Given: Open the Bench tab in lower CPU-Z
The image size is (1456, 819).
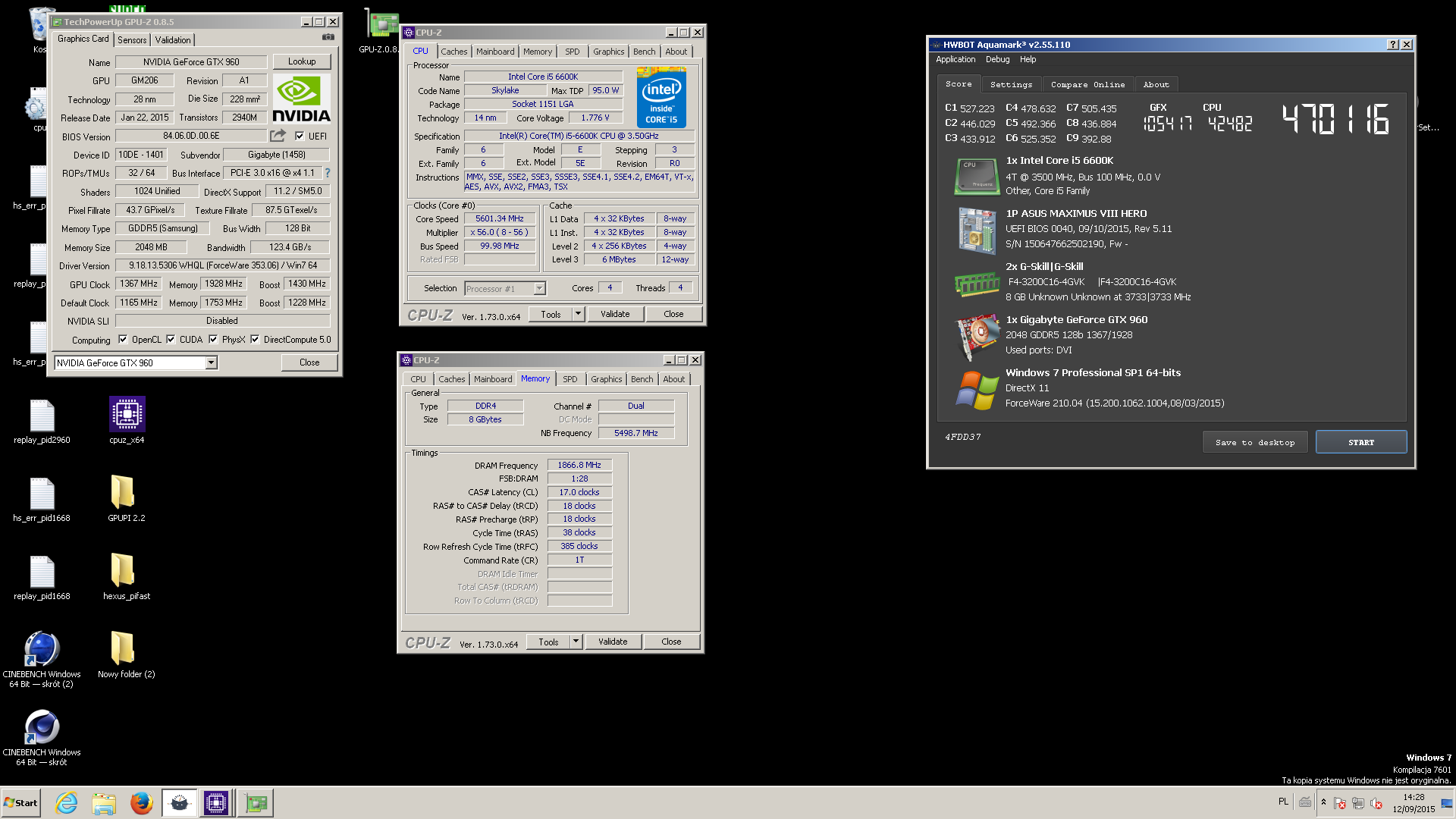Looking at the screenshot, I should (642, 379).
